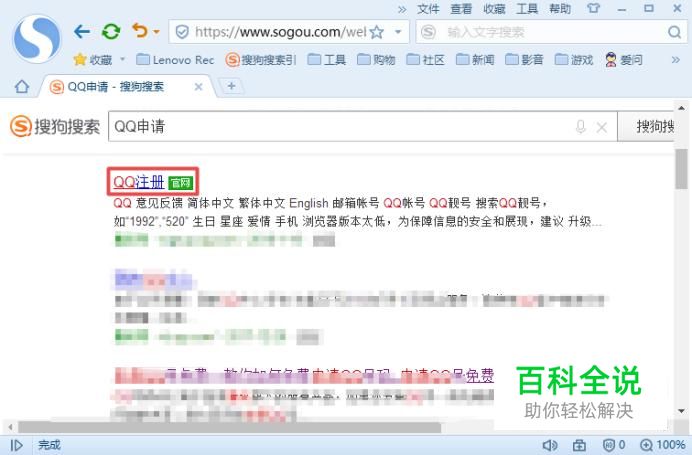Close the QQ申请 tab

(199, 87)
